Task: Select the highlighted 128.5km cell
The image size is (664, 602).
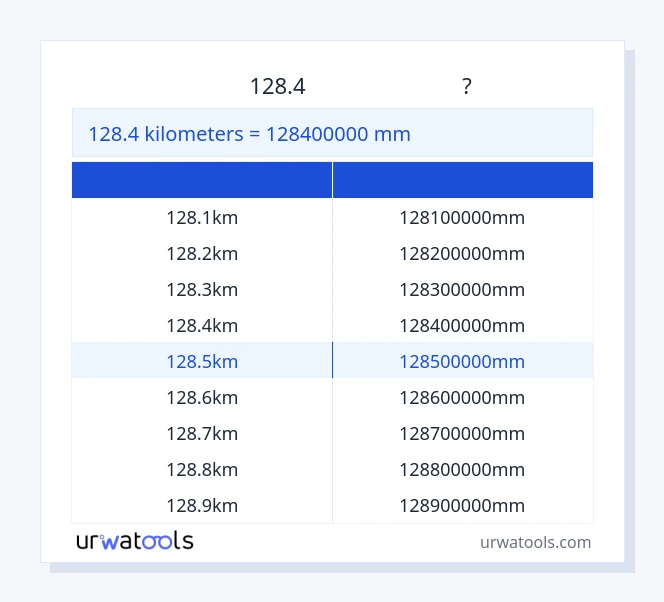Action: pos(202,362)
